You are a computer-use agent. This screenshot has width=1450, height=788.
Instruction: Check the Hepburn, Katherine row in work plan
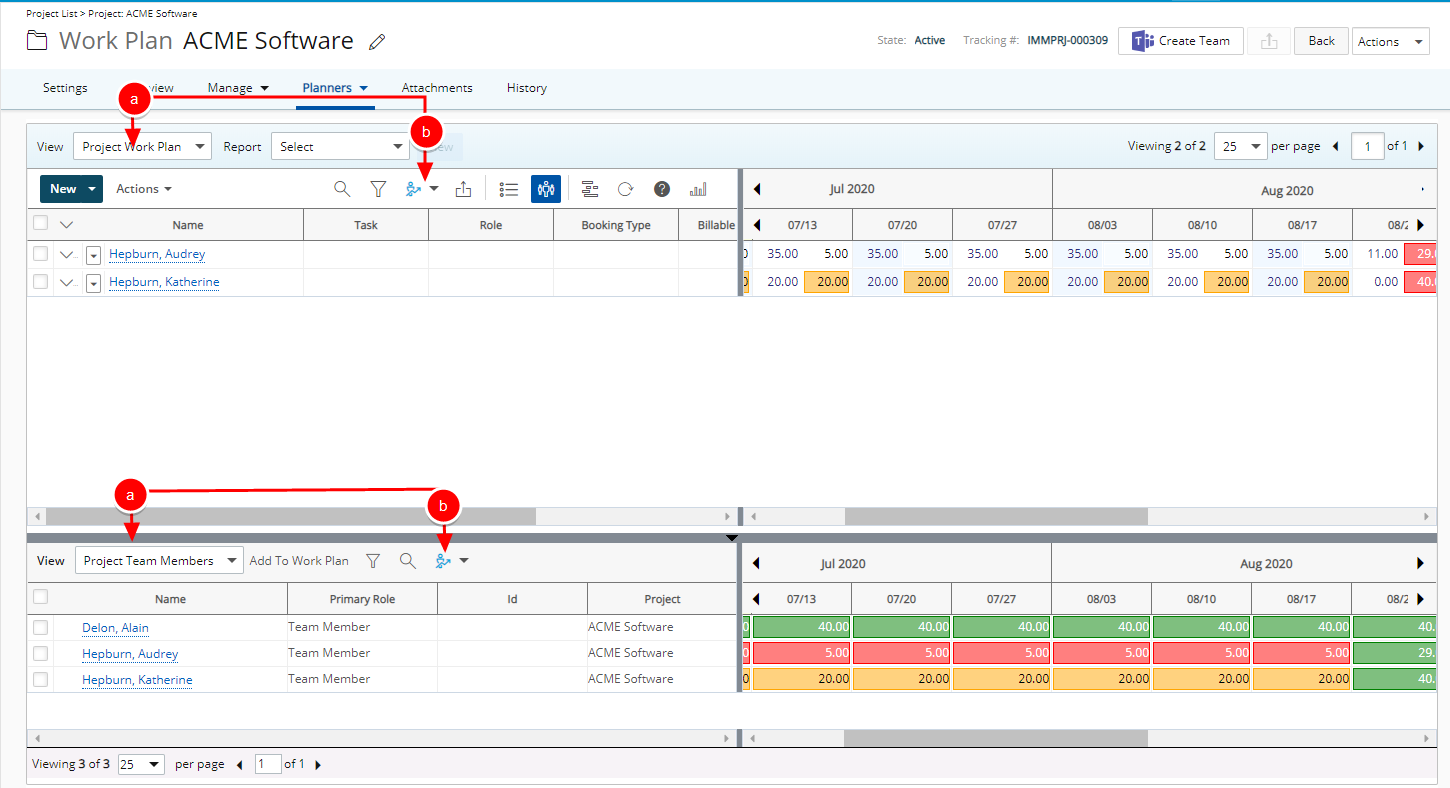pyautogui.click(x=40, y=282)
